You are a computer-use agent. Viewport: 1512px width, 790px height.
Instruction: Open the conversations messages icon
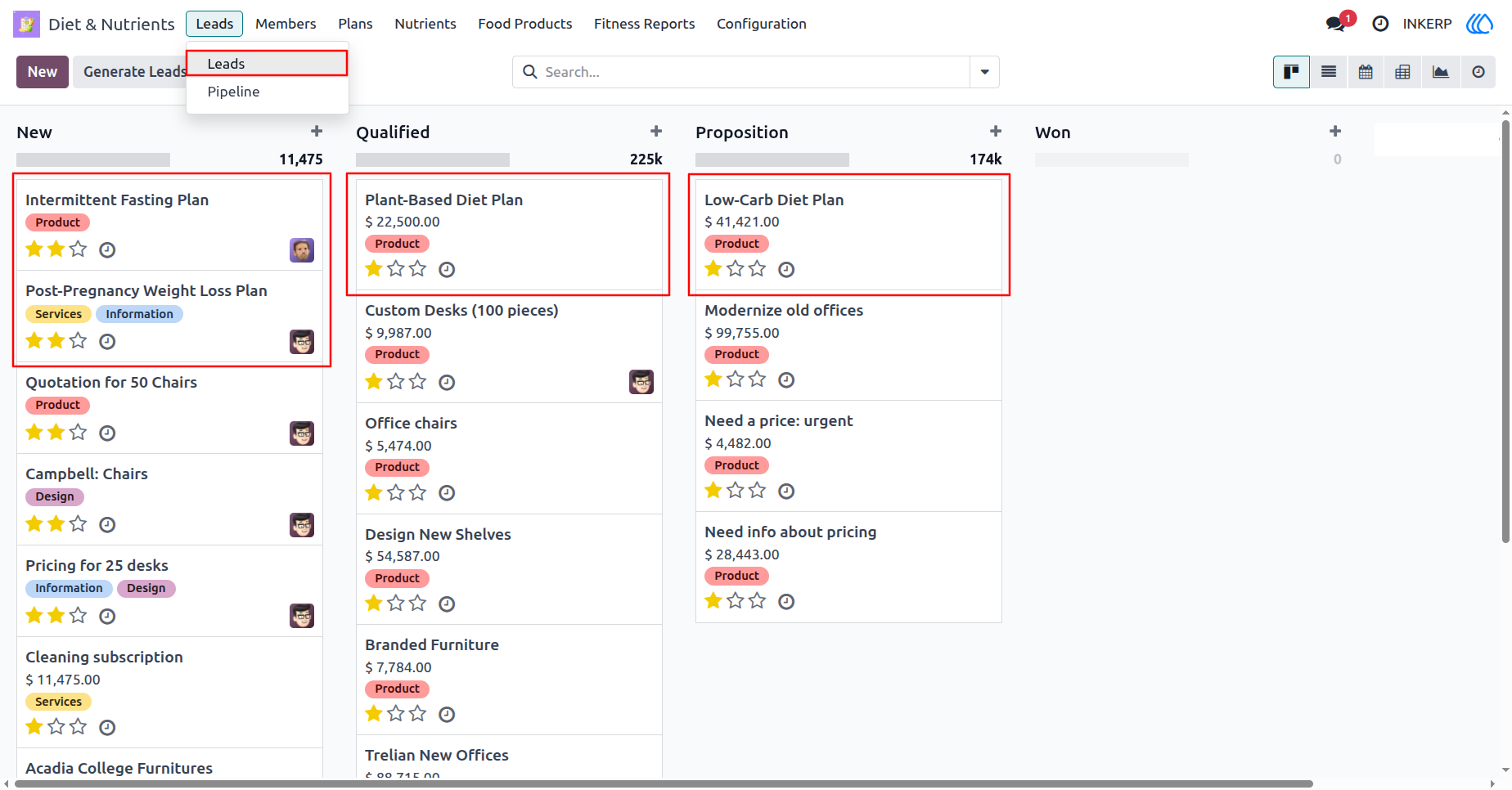click(x=1336, y=24)
